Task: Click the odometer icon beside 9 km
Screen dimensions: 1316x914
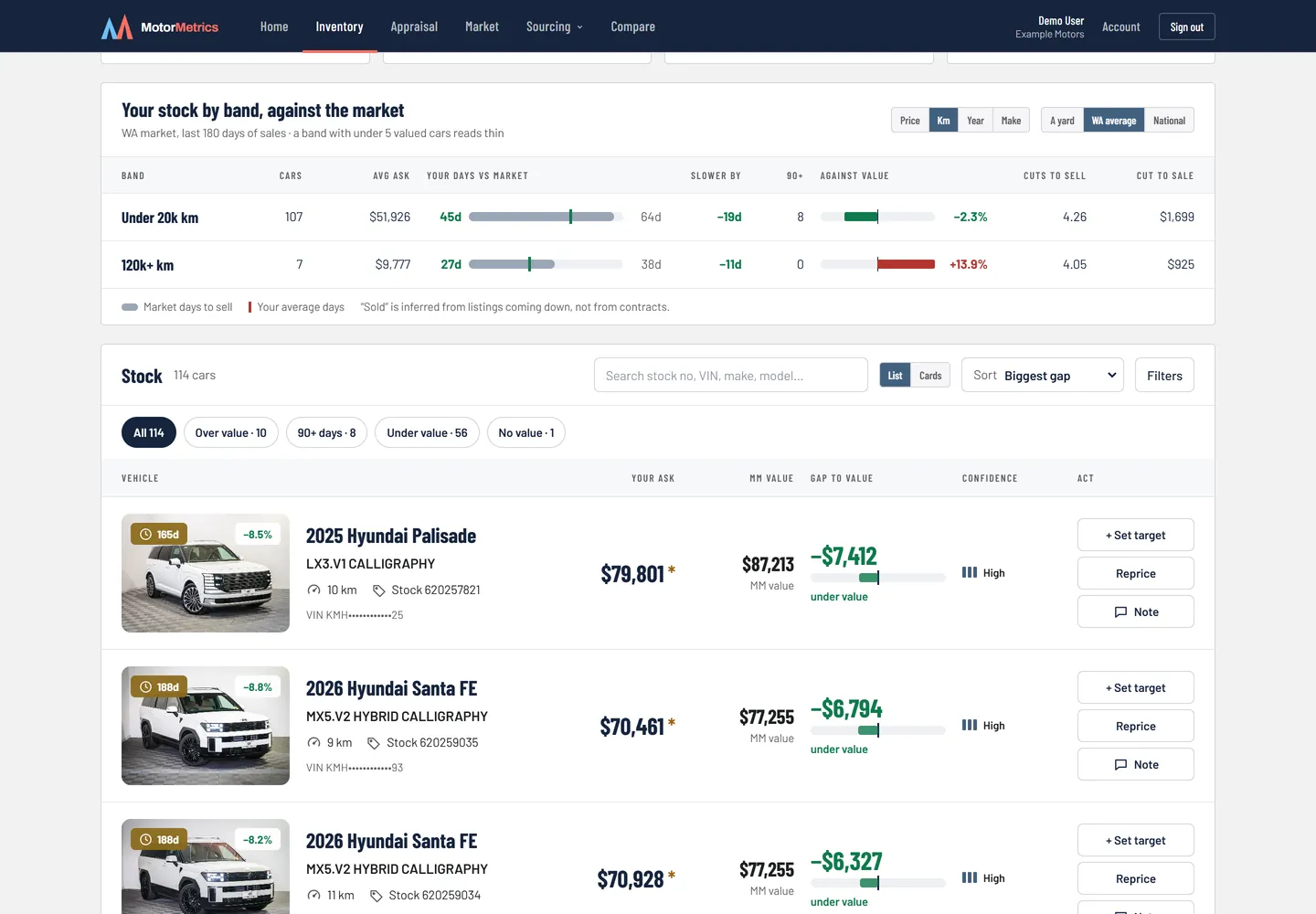Action: [314, 743]
